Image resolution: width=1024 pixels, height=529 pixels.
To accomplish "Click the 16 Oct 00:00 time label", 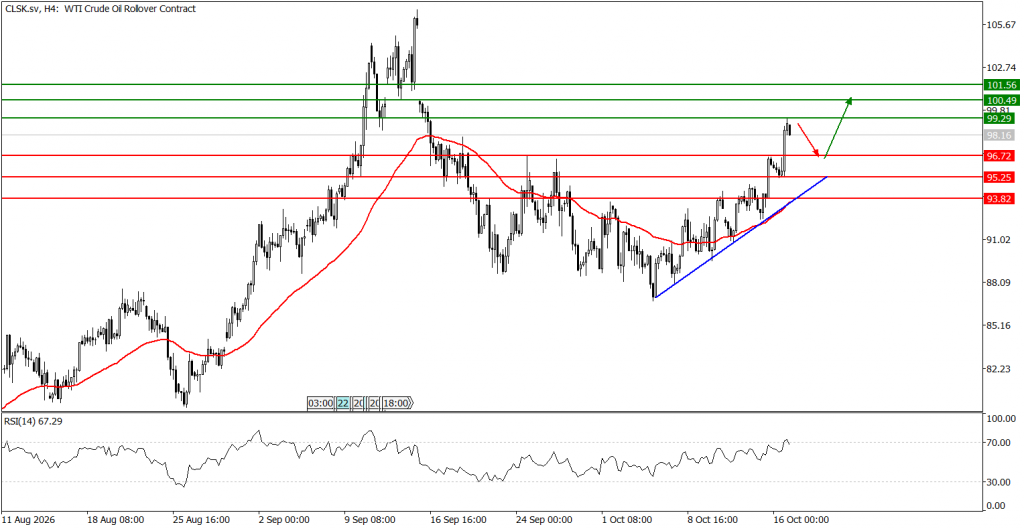I will (x=800, y=520).
